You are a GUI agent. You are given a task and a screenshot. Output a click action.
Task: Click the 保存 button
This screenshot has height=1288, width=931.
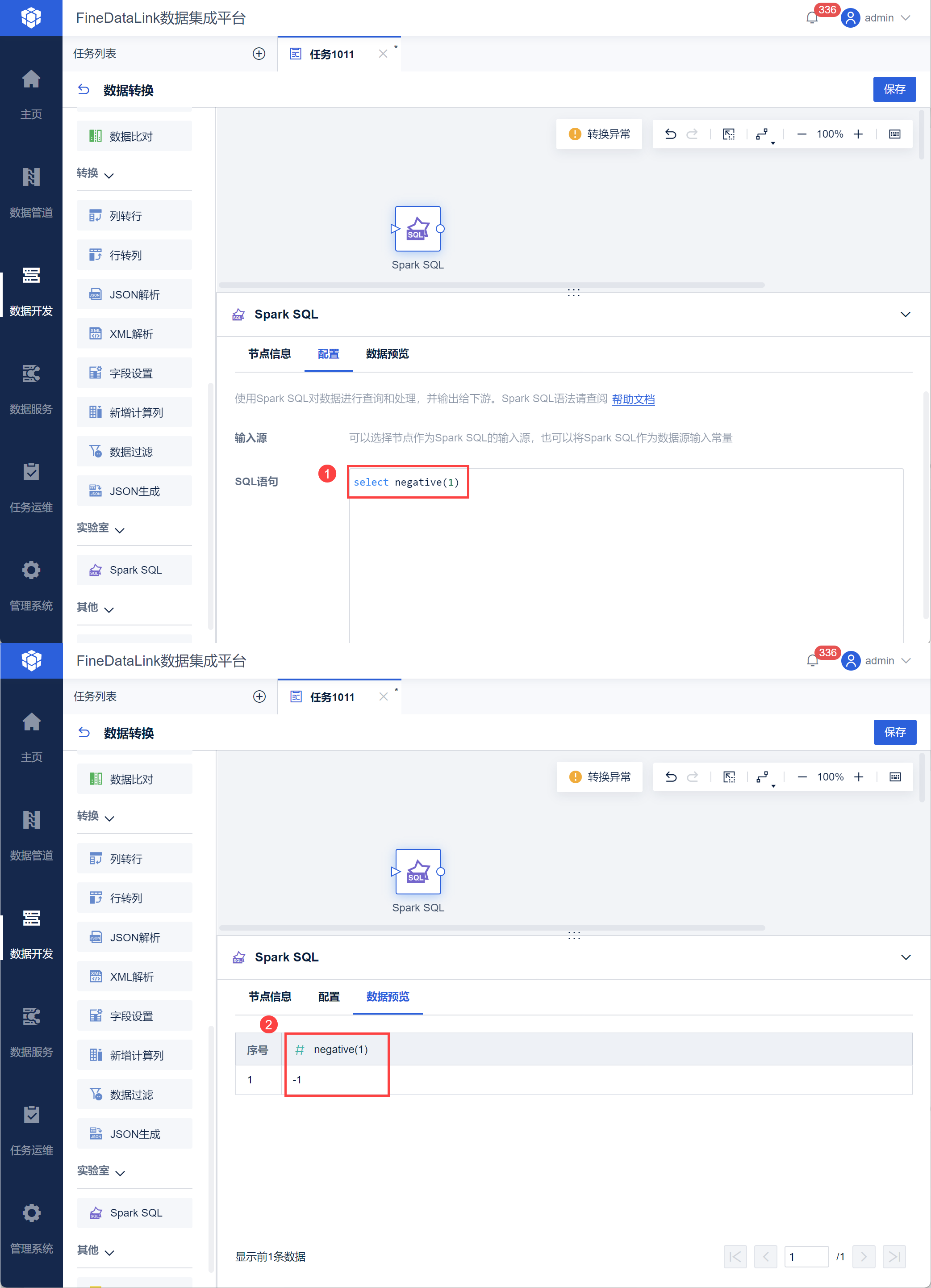(895, 89)
